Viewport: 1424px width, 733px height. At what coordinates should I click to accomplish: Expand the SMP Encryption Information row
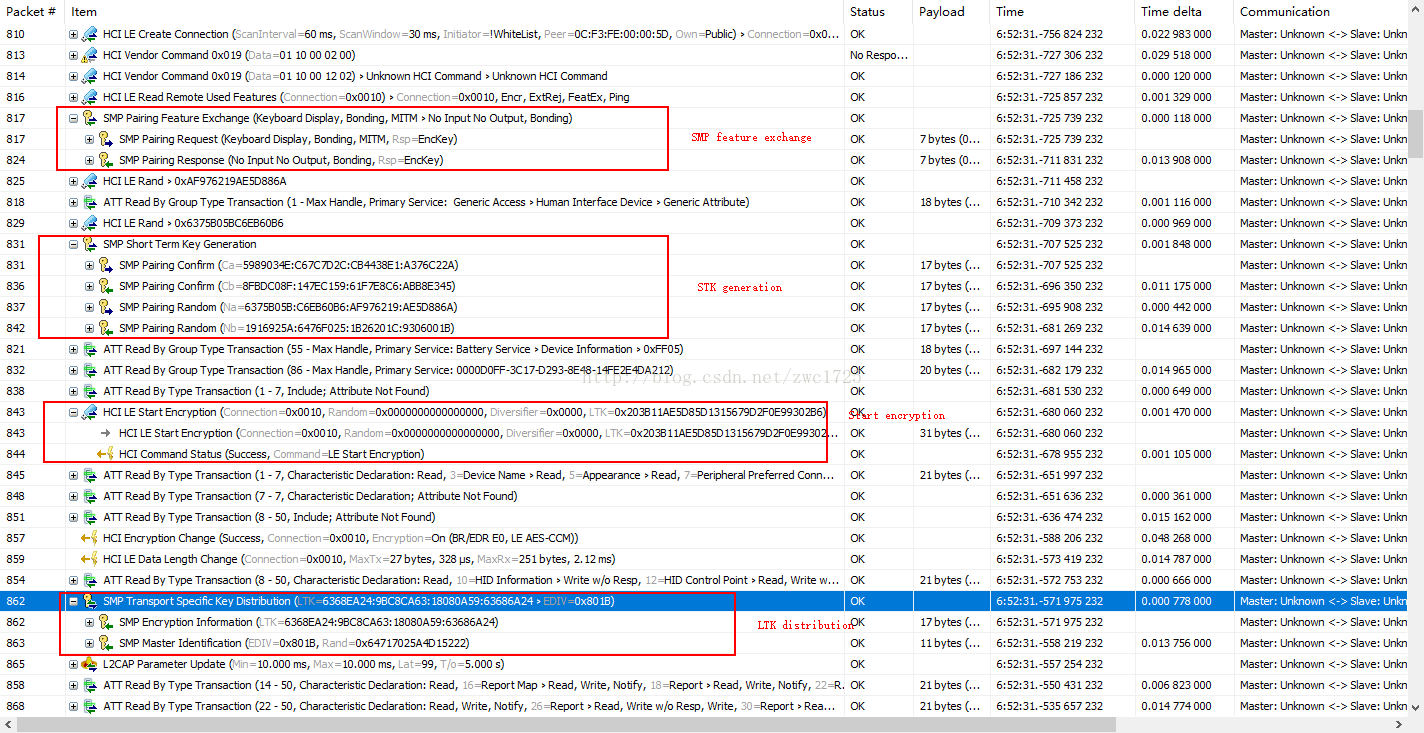pyautogui.click(x=89, y=622)
